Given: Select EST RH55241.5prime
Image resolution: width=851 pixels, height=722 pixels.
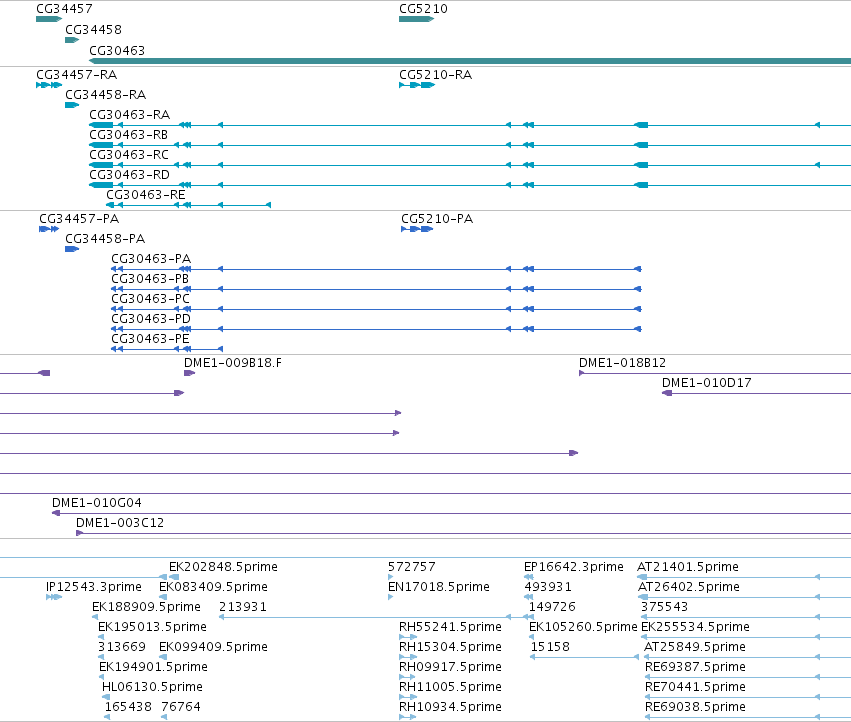Looking at the screenshot, I should coord(408,637).
